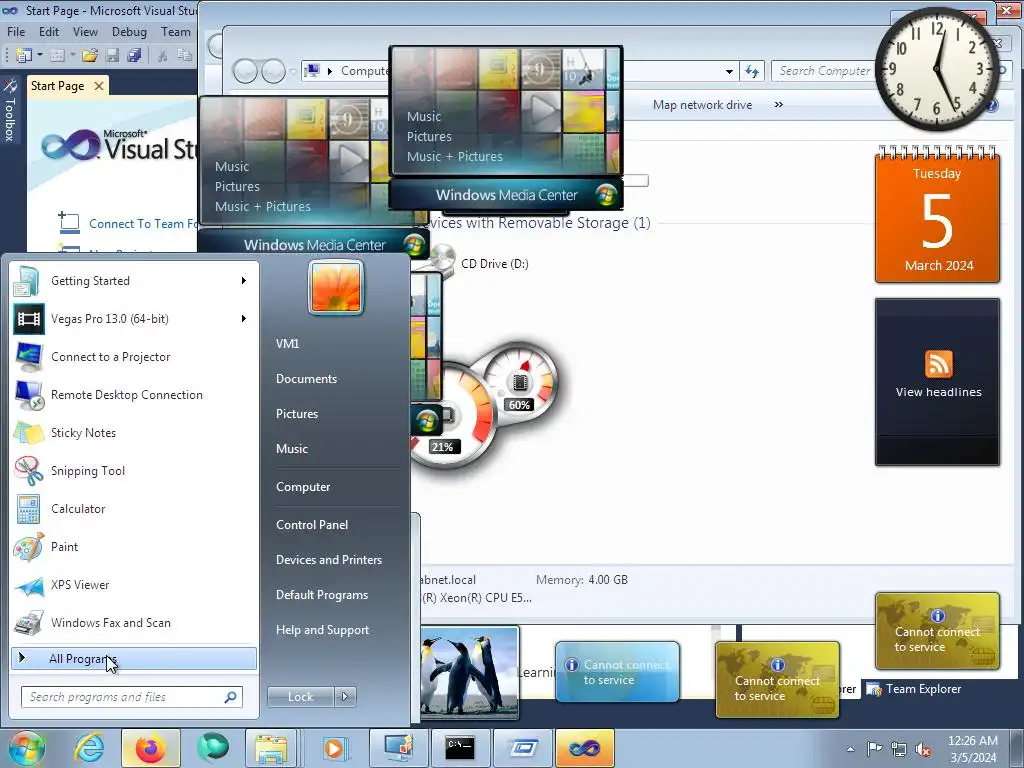This screenshot has width=1024, height=768.
Task: Click Connect To Team Foundation link
Action: point(142,223)
